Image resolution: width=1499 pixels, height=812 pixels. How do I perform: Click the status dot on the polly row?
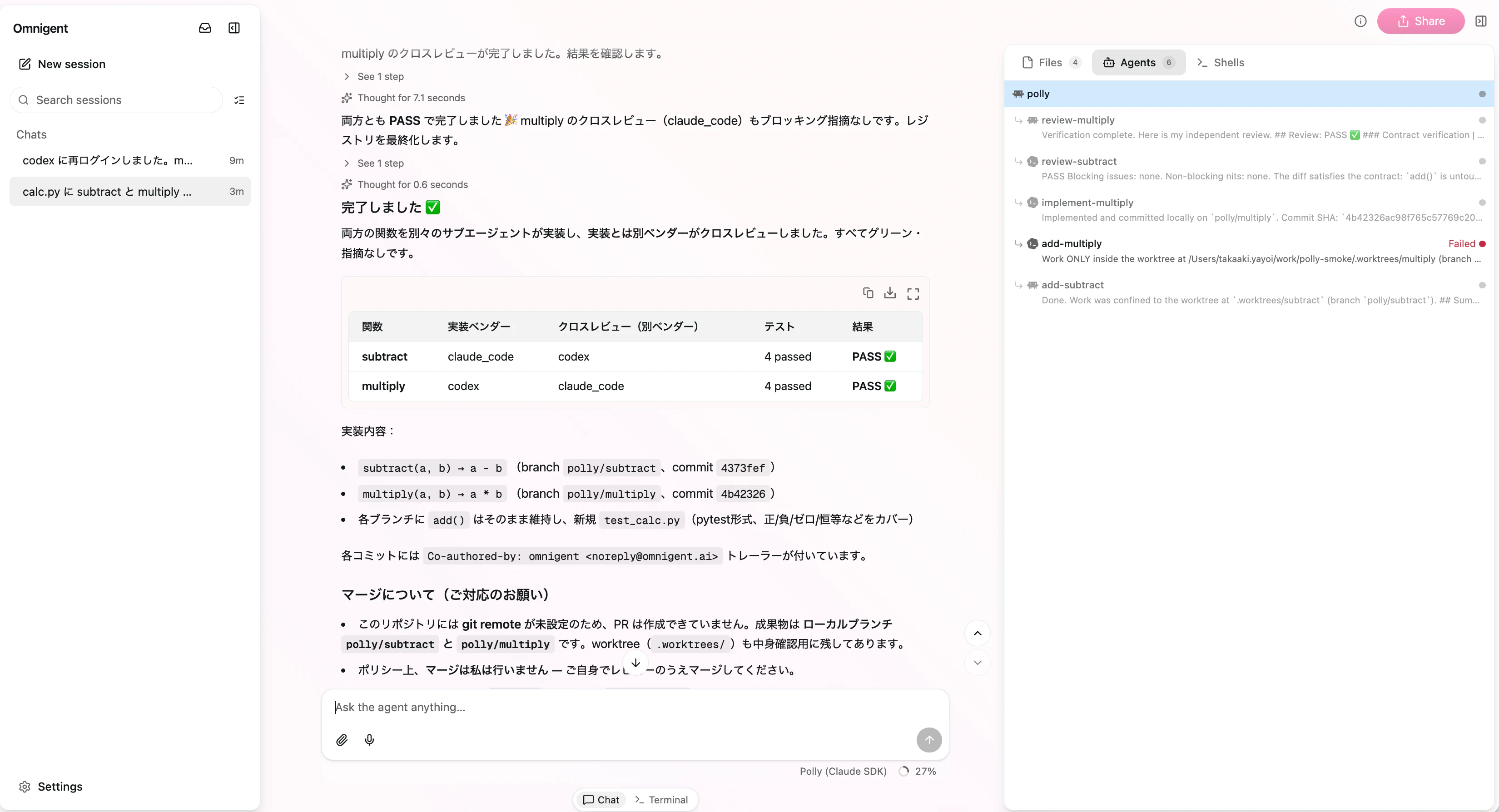[1482, 94]
